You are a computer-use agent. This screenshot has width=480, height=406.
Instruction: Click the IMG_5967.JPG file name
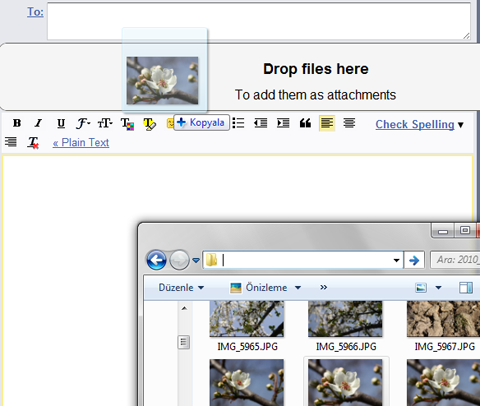click(x=445, y=347)
